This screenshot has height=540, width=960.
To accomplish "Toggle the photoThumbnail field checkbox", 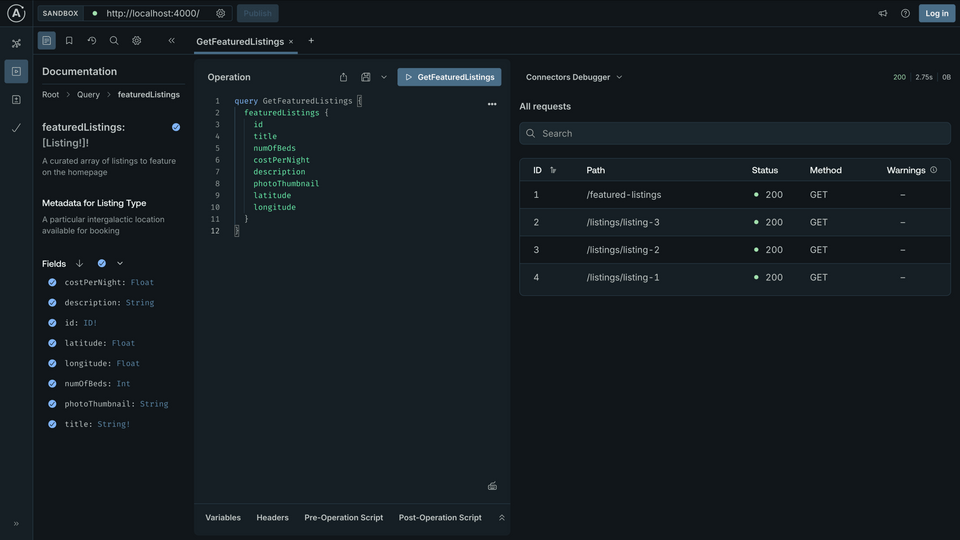I will pyautogui.click(x=53, y=404).
